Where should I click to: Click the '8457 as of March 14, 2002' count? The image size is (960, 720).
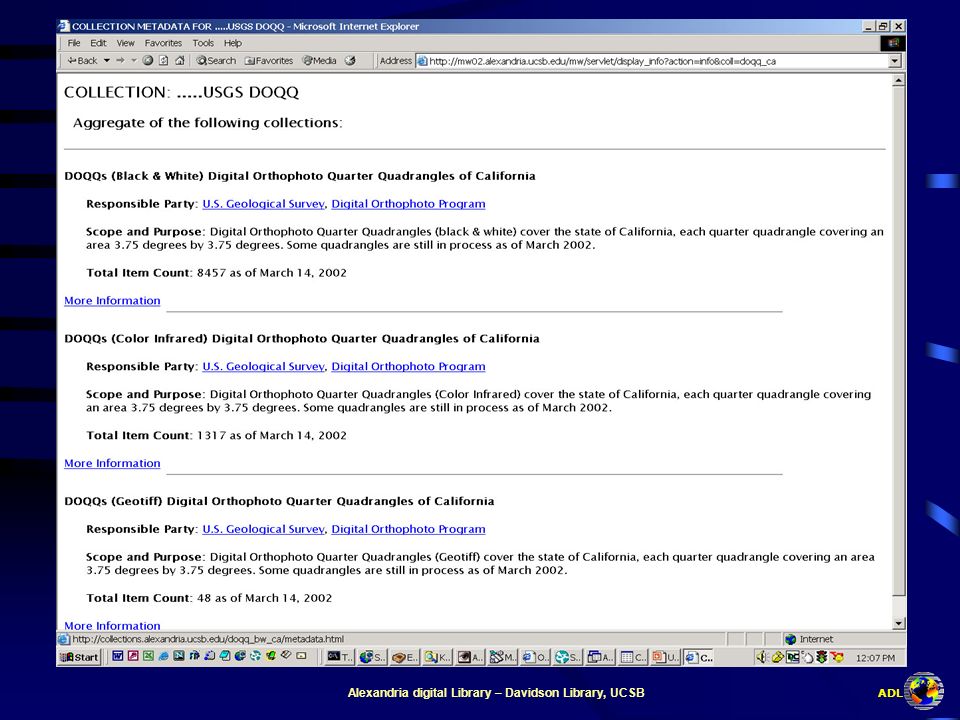(272, 273)
